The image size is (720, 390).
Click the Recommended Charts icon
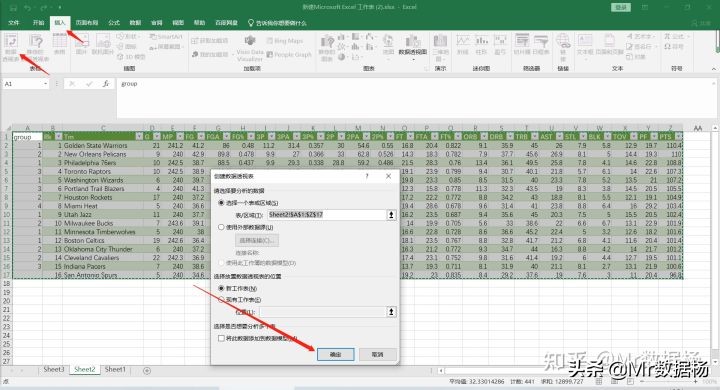click(327, 47)
